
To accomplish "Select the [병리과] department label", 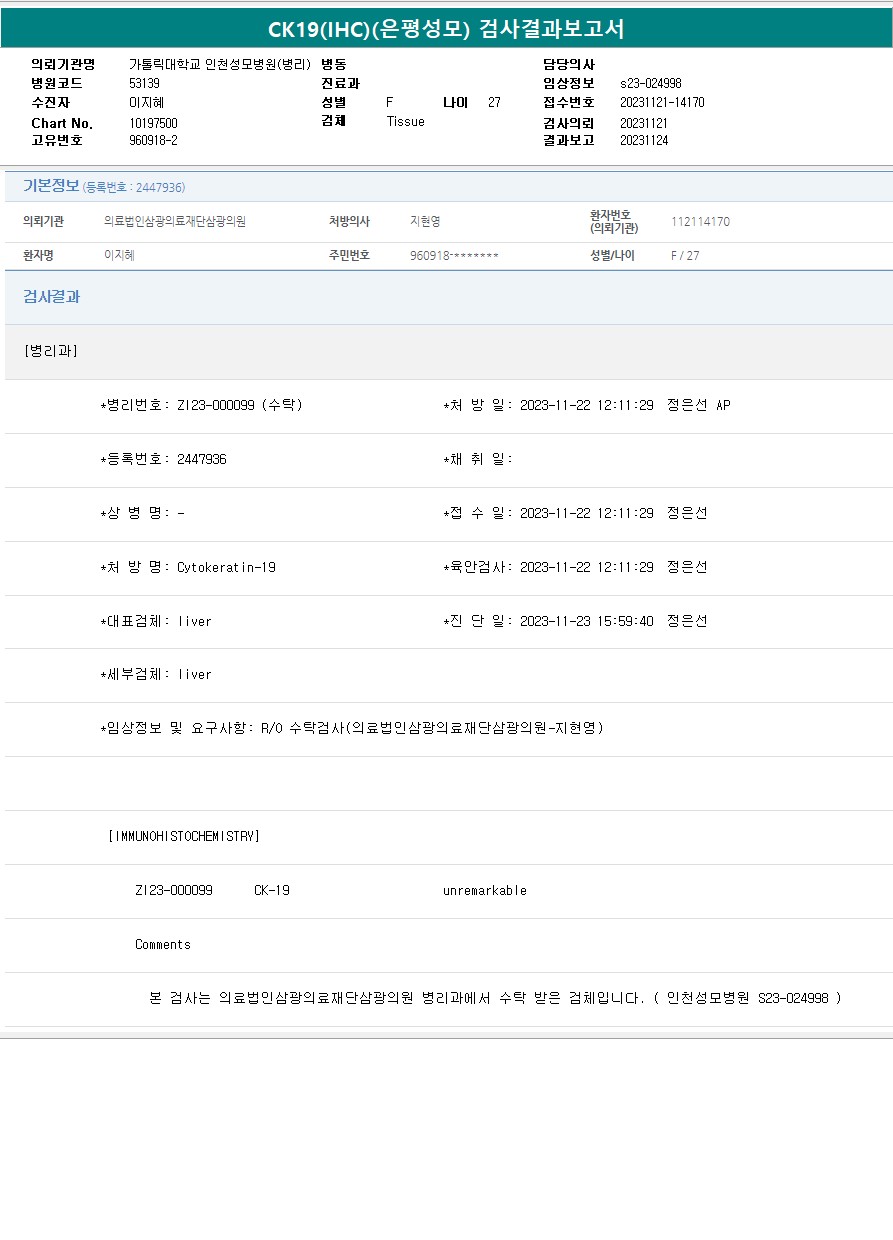I will [50, 351].
